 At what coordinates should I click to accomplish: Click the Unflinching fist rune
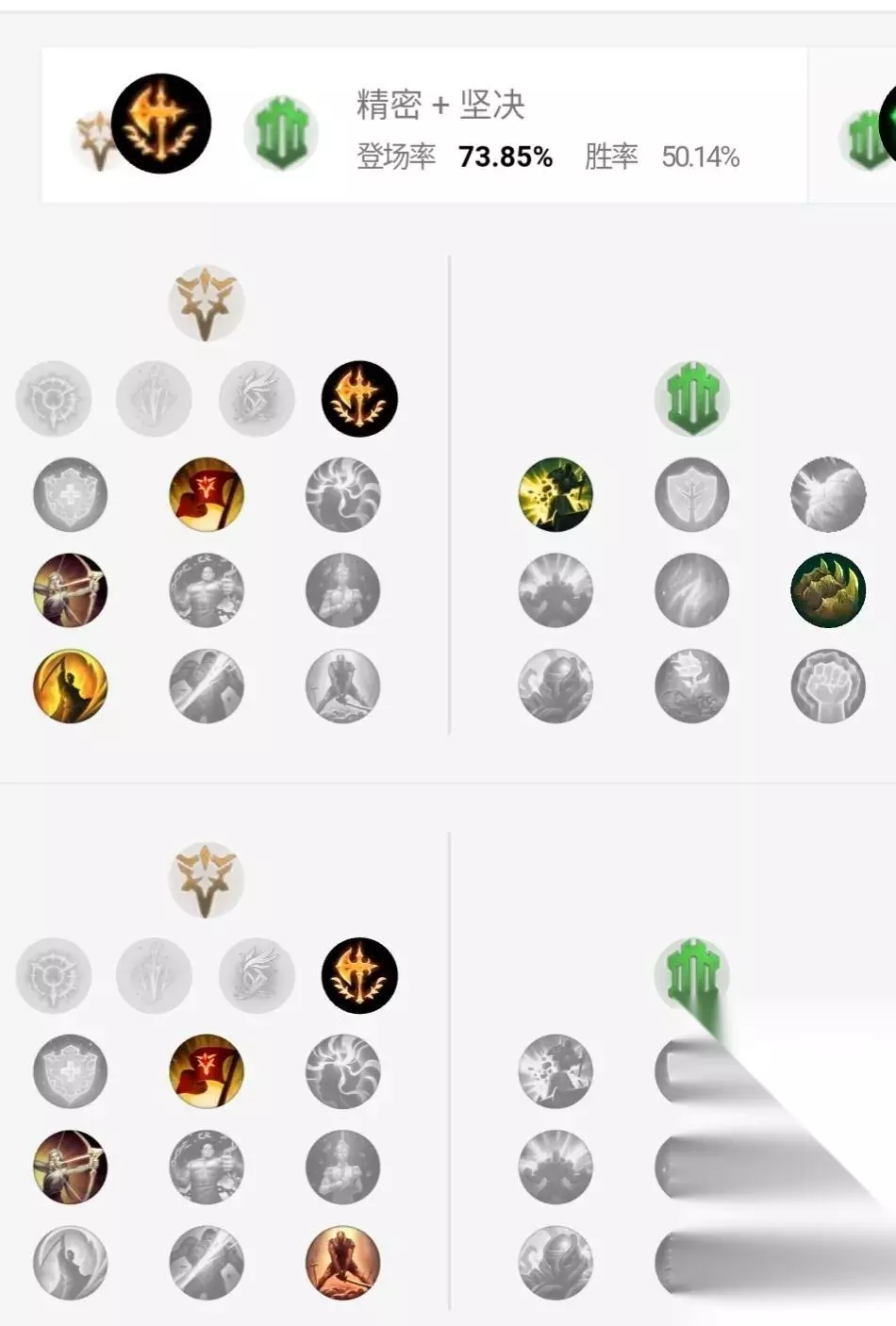[828, 686]
